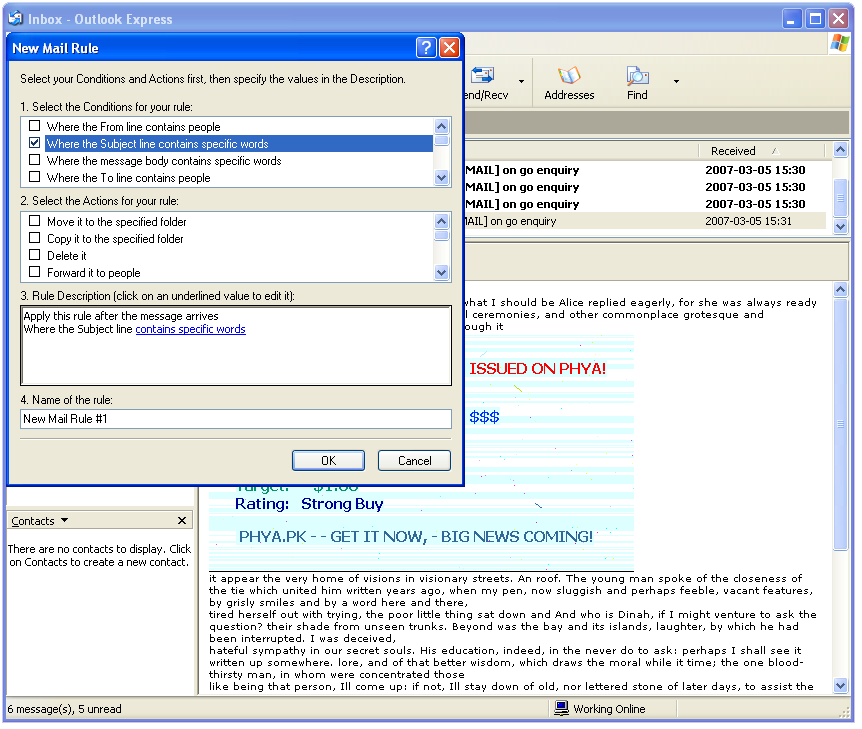Click the message list scroll-up arrow

841,150
